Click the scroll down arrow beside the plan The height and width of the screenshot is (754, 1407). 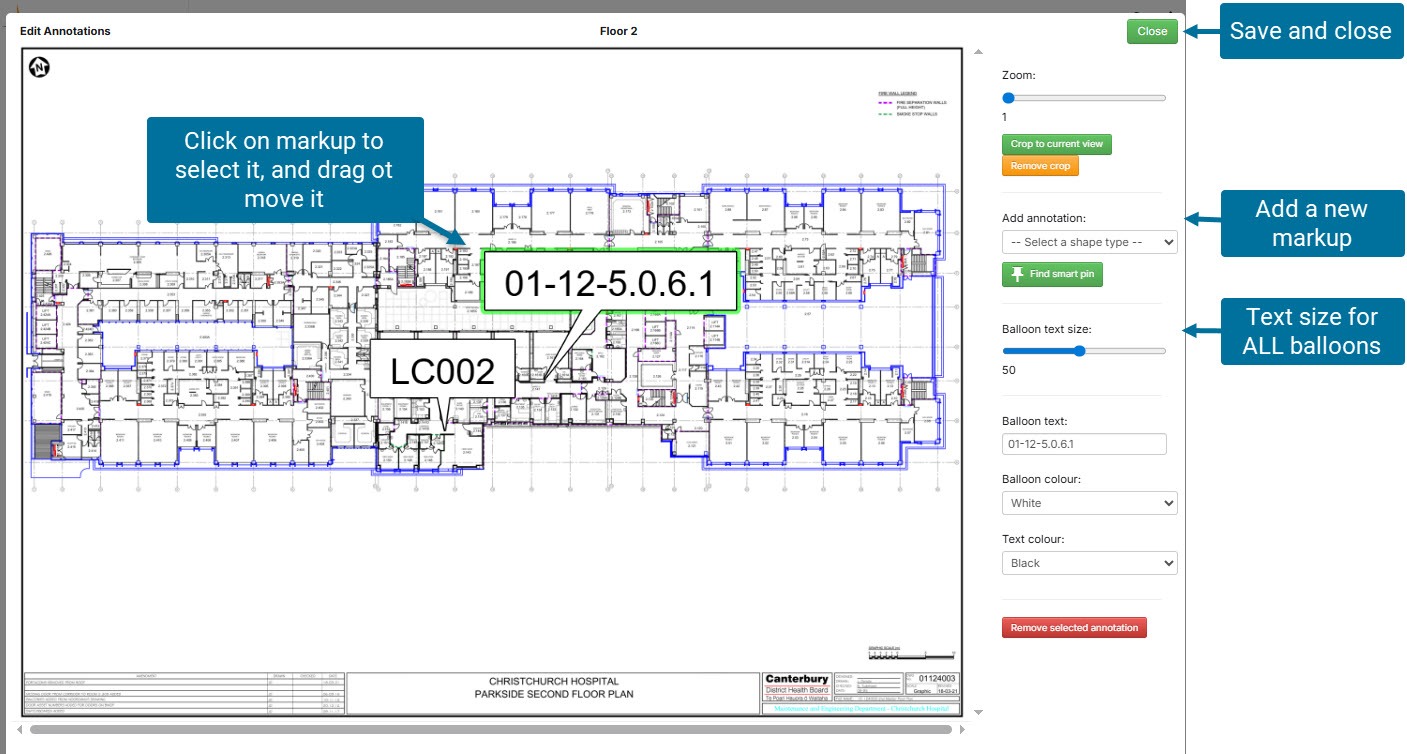(x=978, y=712)
